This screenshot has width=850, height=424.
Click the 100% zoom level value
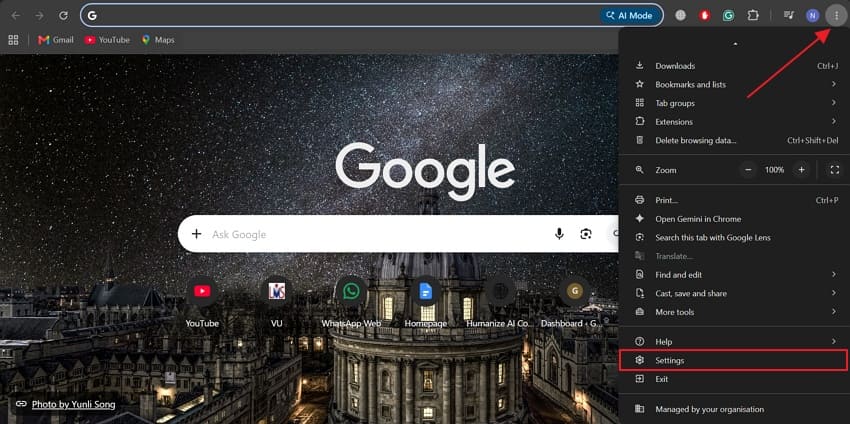pos(775,170)
